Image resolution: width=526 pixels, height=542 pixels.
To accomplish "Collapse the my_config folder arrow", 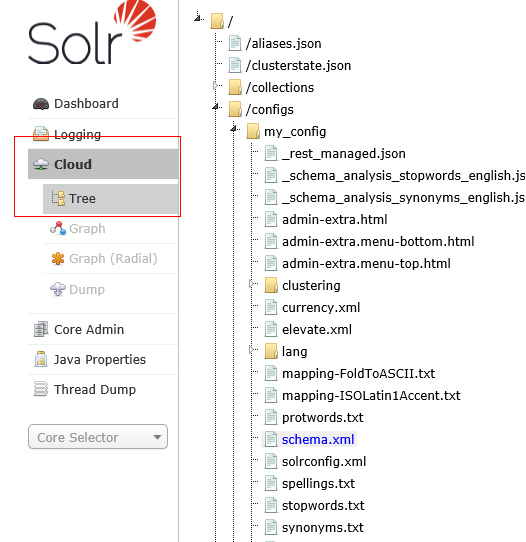I will tap(234, 129).
